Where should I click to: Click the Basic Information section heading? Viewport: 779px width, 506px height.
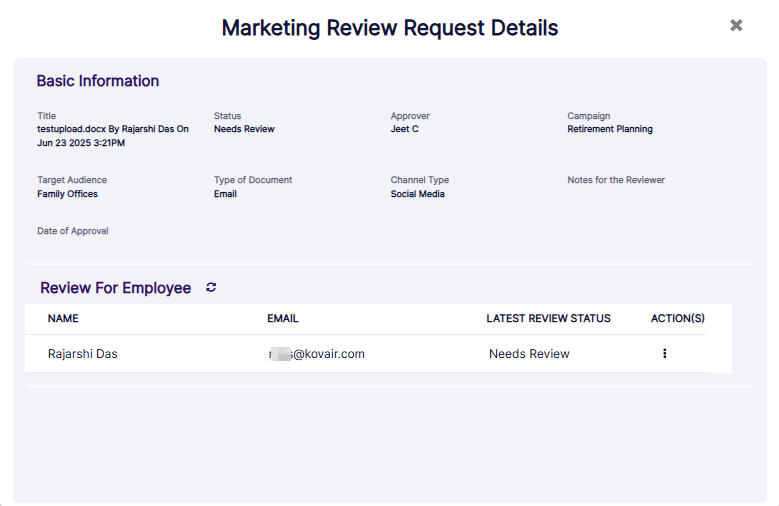[x=98, y=81]
